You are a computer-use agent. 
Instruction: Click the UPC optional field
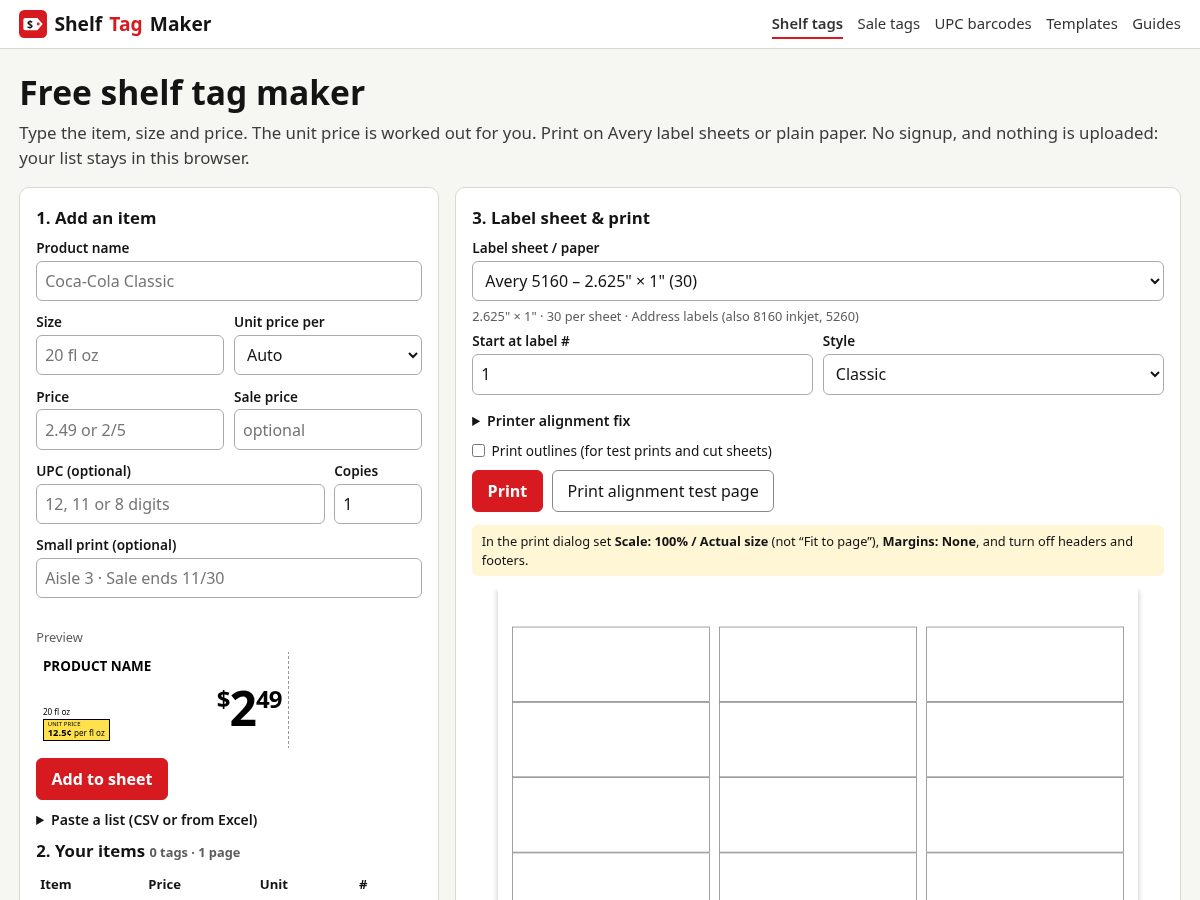pos(180,504)
